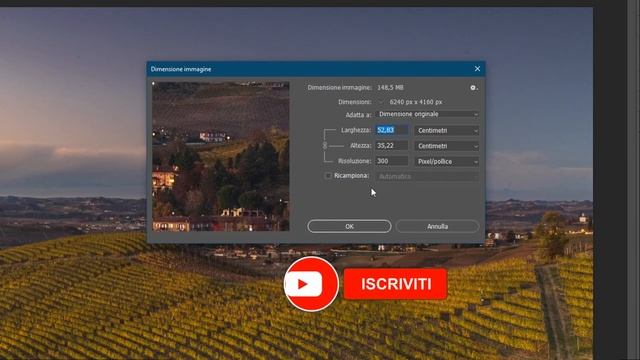
Task: Open the Risoluzione units dropdown
Action: (447, 162)
